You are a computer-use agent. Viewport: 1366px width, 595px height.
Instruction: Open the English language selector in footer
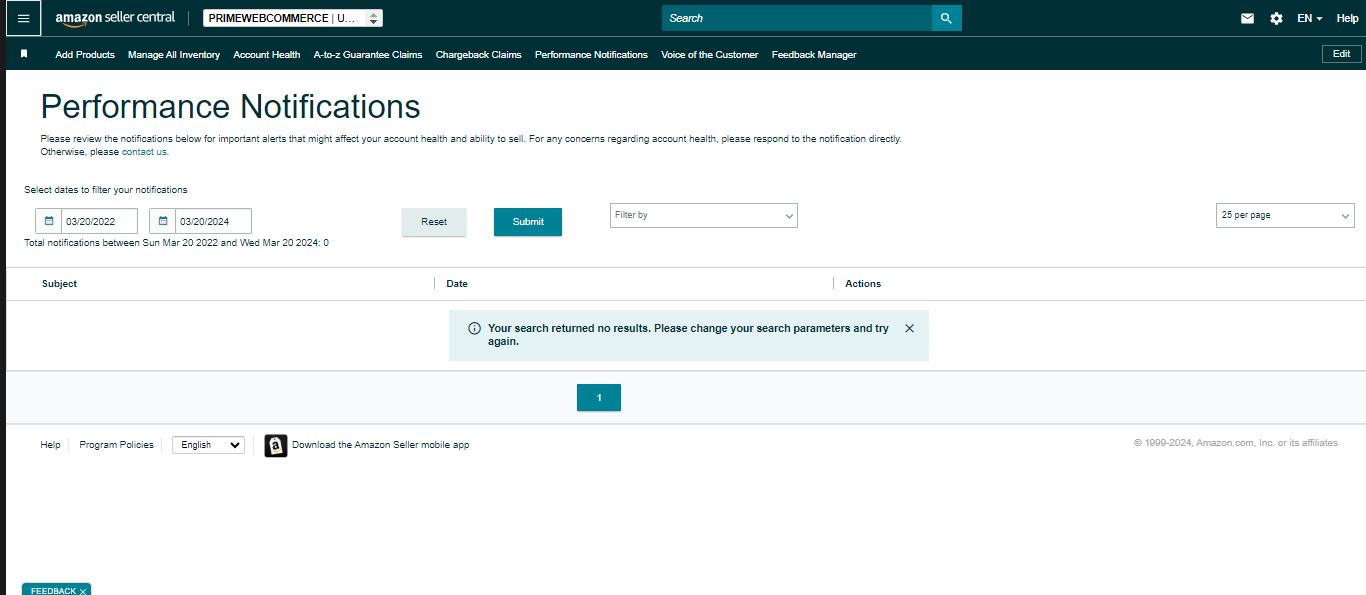tap(208, 445)
